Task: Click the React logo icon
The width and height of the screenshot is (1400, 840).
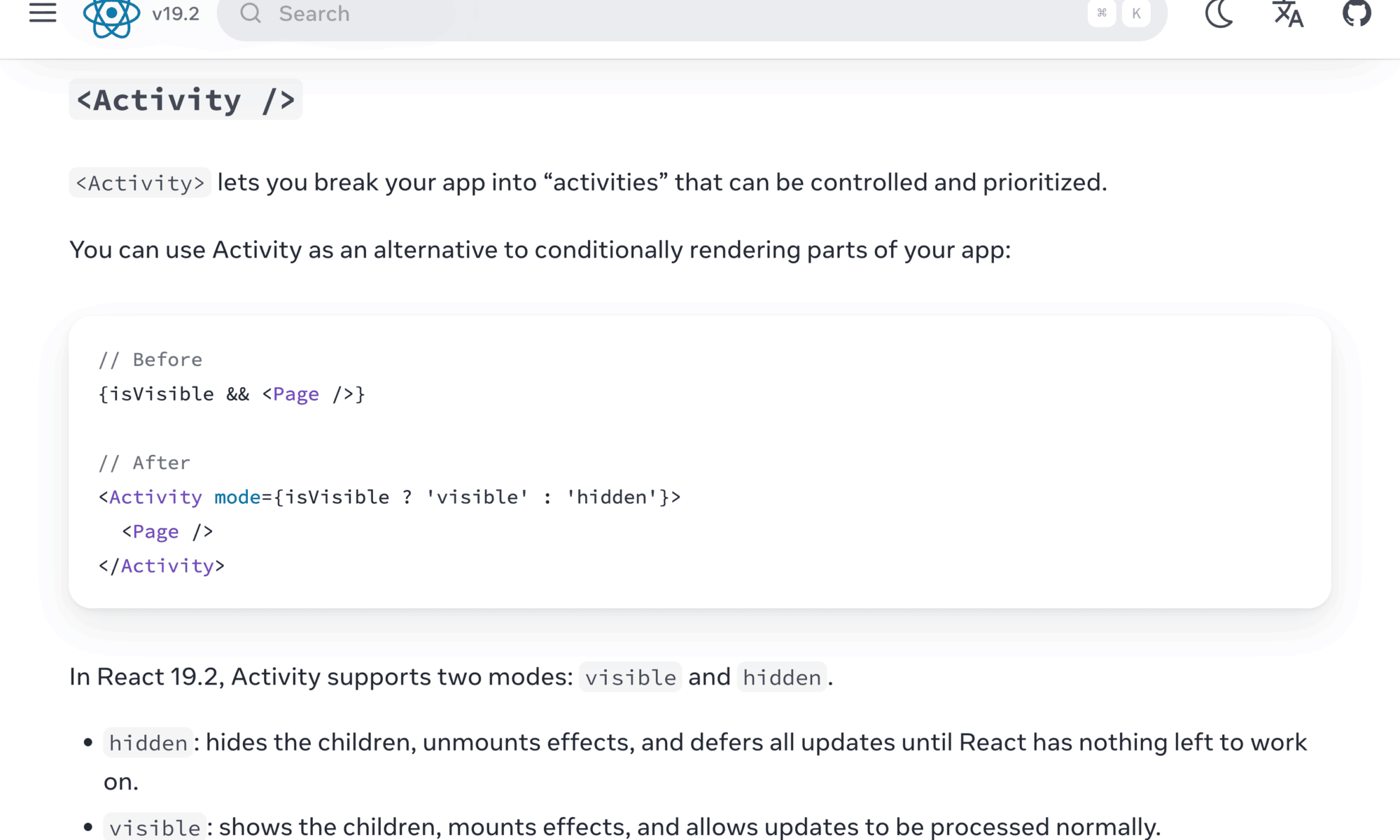Action: pos(111,14)
